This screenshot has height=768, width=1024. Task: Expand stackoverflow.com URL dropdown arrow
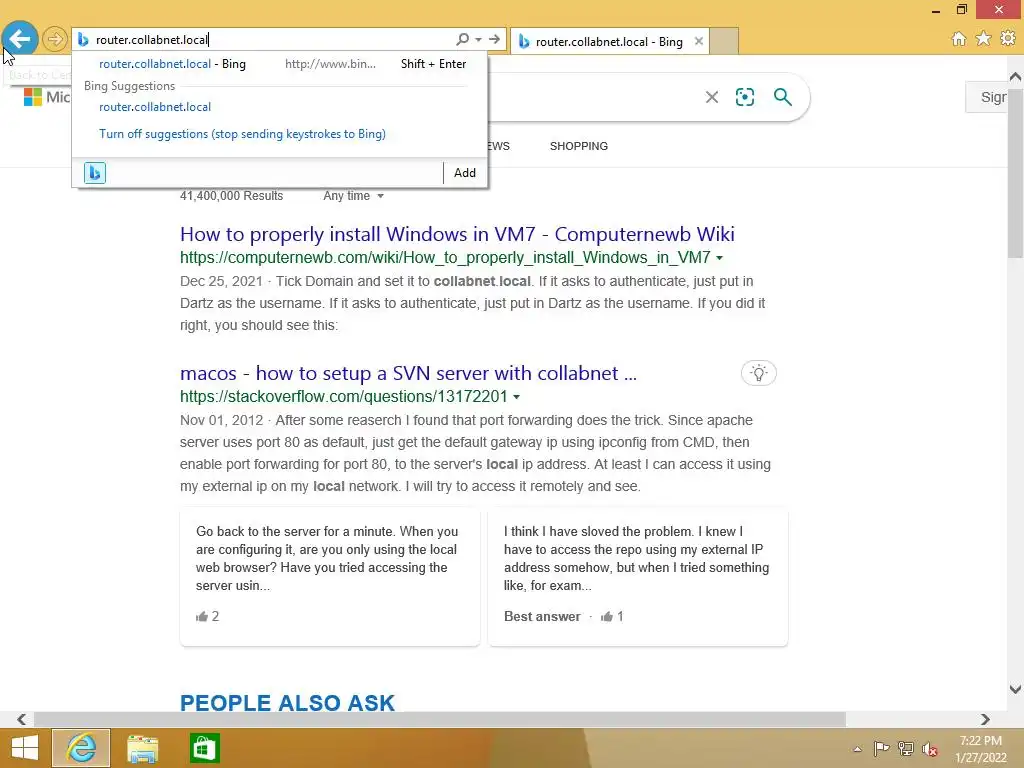pyautogui.click(x=517, y=397)
